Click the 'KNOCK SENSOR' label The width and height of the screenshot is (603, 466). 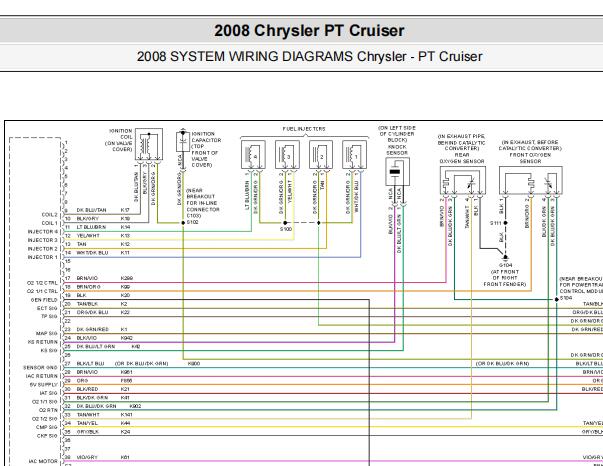coord(397,150)
